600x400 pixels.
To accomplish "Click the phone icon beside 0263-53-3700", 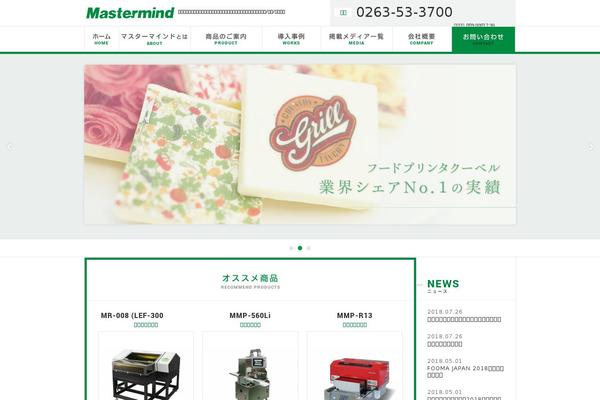I will [343, 13].
